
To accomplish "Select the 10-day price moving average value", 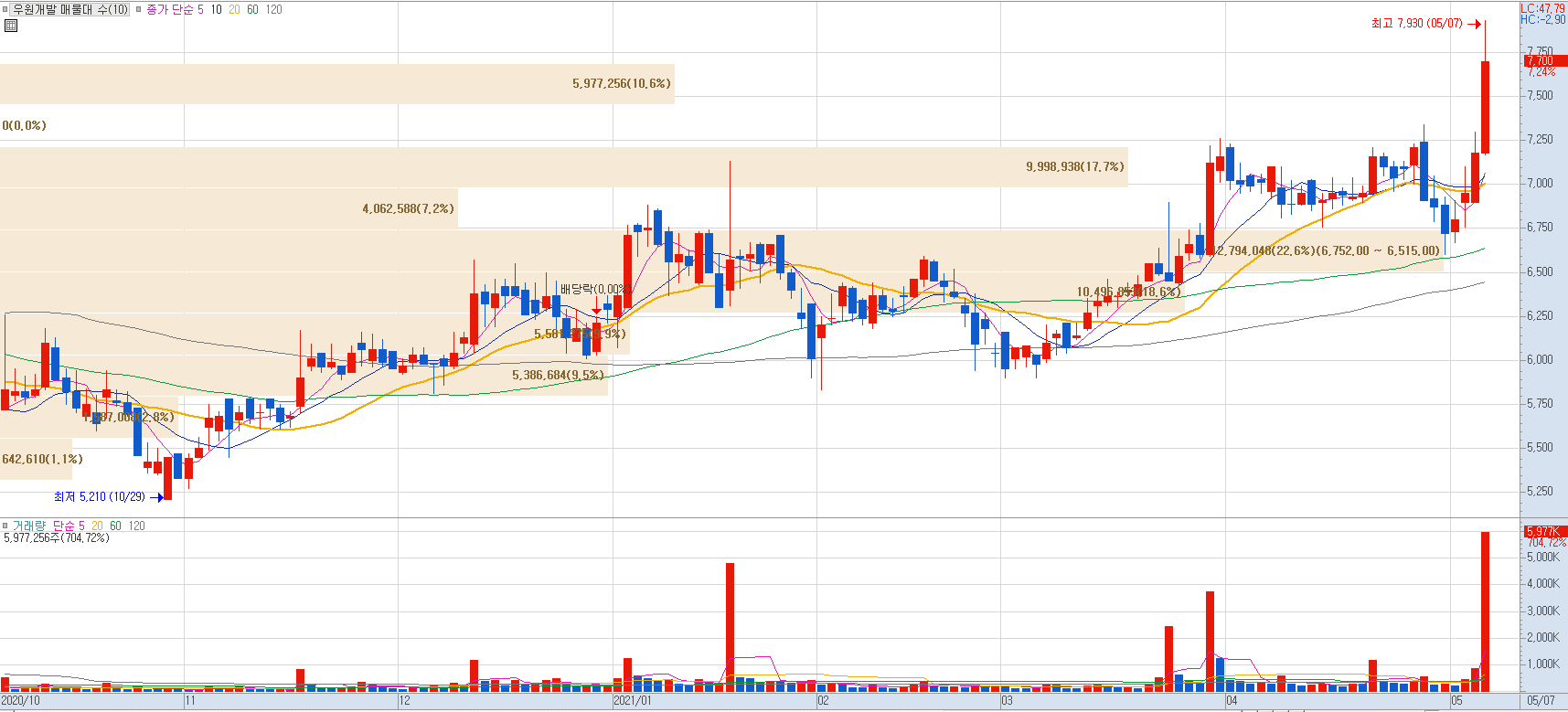I will tap(216, 9).
